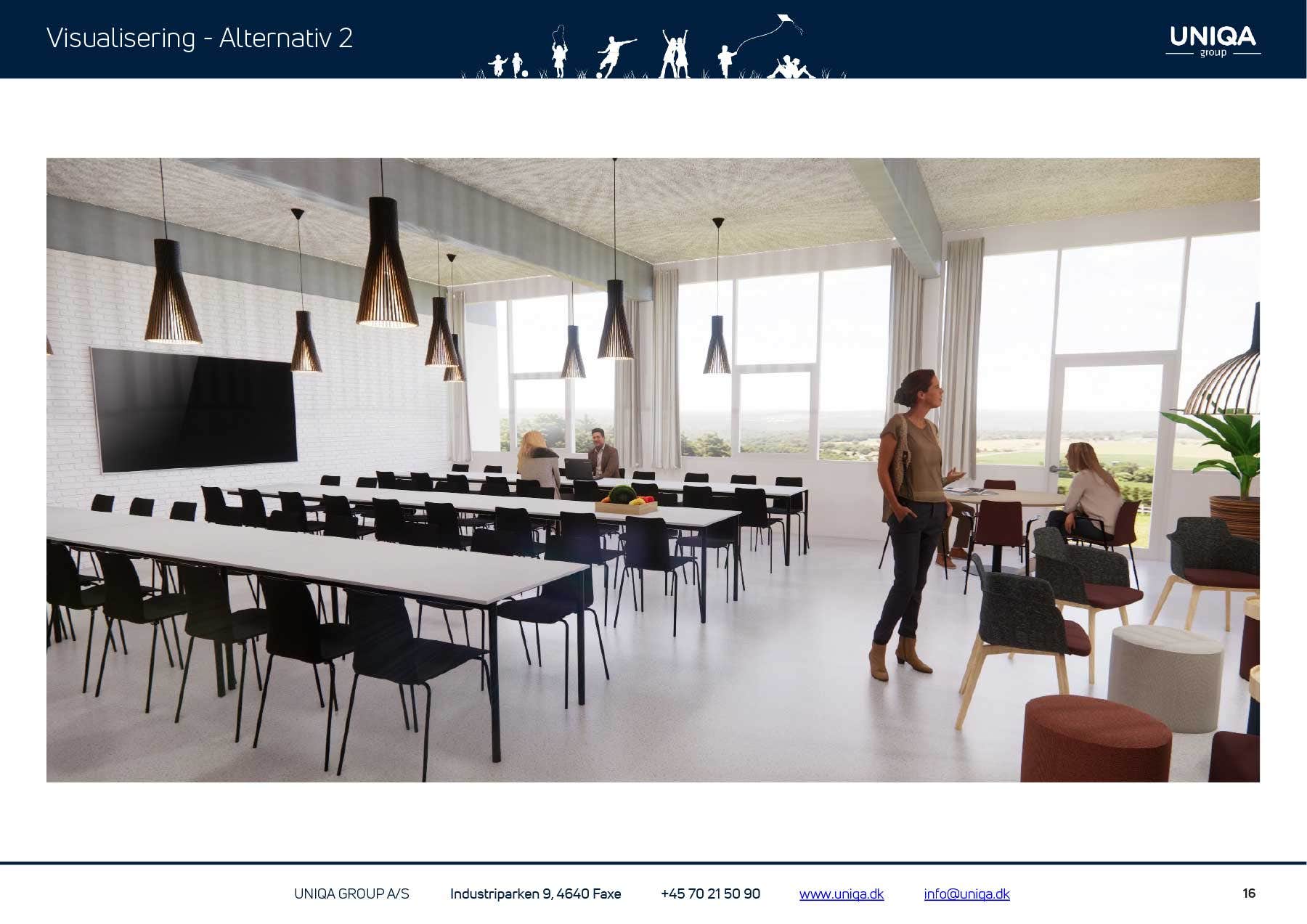Viewport: 1307px width, 924px height.
Task: Click page number 16 in footer
Action: 1249,894
